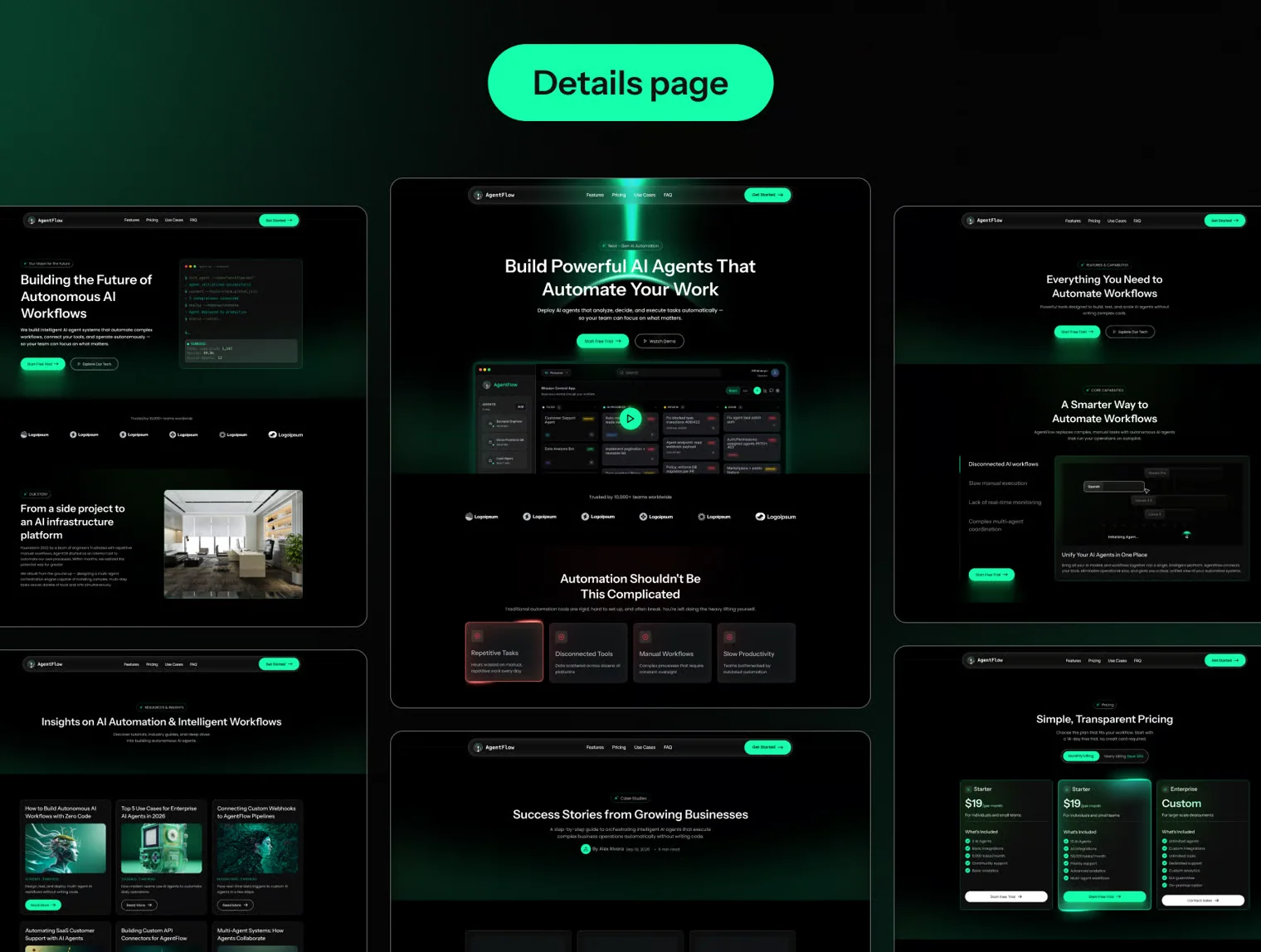Click the AgentFlow logo in the Everything You Need page
This screenshot has height=952, width=1261.
click(x=985, y=221)
